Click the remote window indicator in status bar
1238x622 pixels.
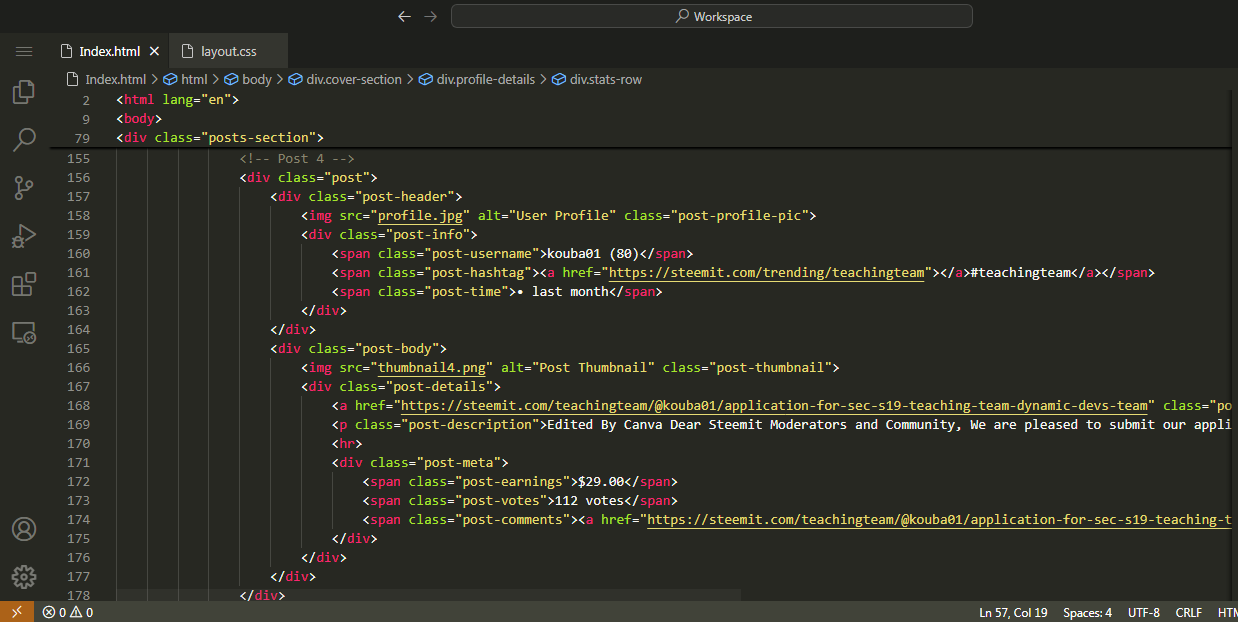point(16,612)
